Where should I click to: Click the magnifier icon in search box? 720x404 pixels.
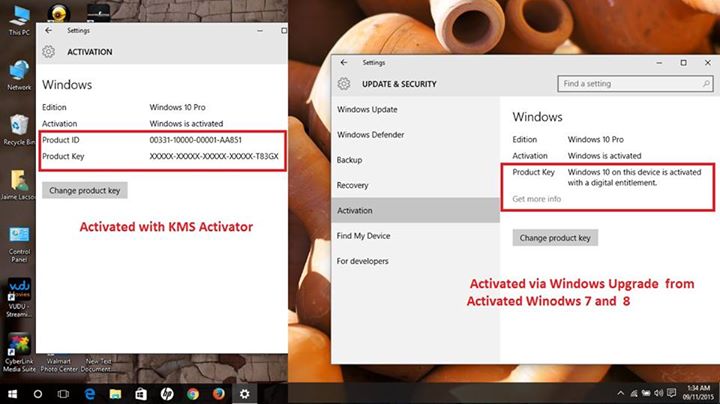[x=706, y=84]
